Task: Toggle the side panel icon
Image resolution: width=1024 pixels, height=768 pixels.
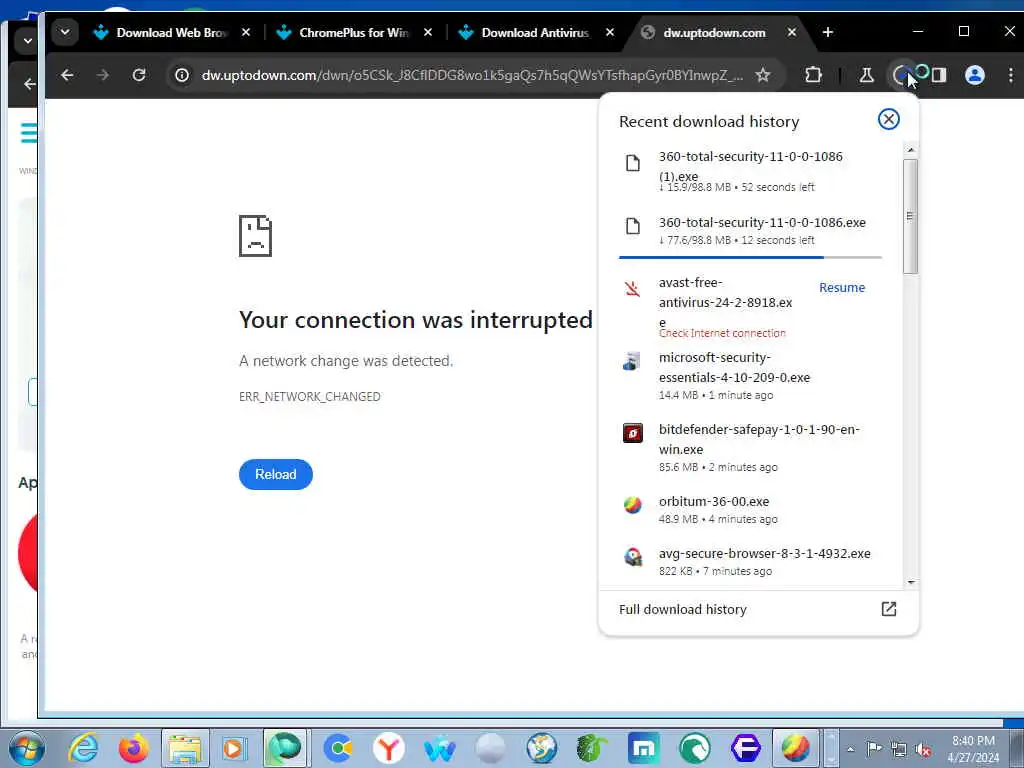Action: 939,75
